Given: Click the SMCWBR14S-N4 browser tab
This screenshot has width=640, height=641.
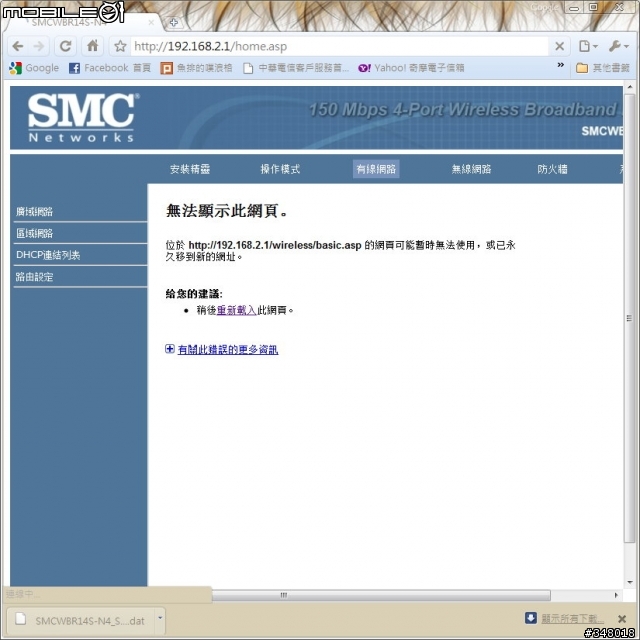Looking at the screenshot, I should pos(82,22).
